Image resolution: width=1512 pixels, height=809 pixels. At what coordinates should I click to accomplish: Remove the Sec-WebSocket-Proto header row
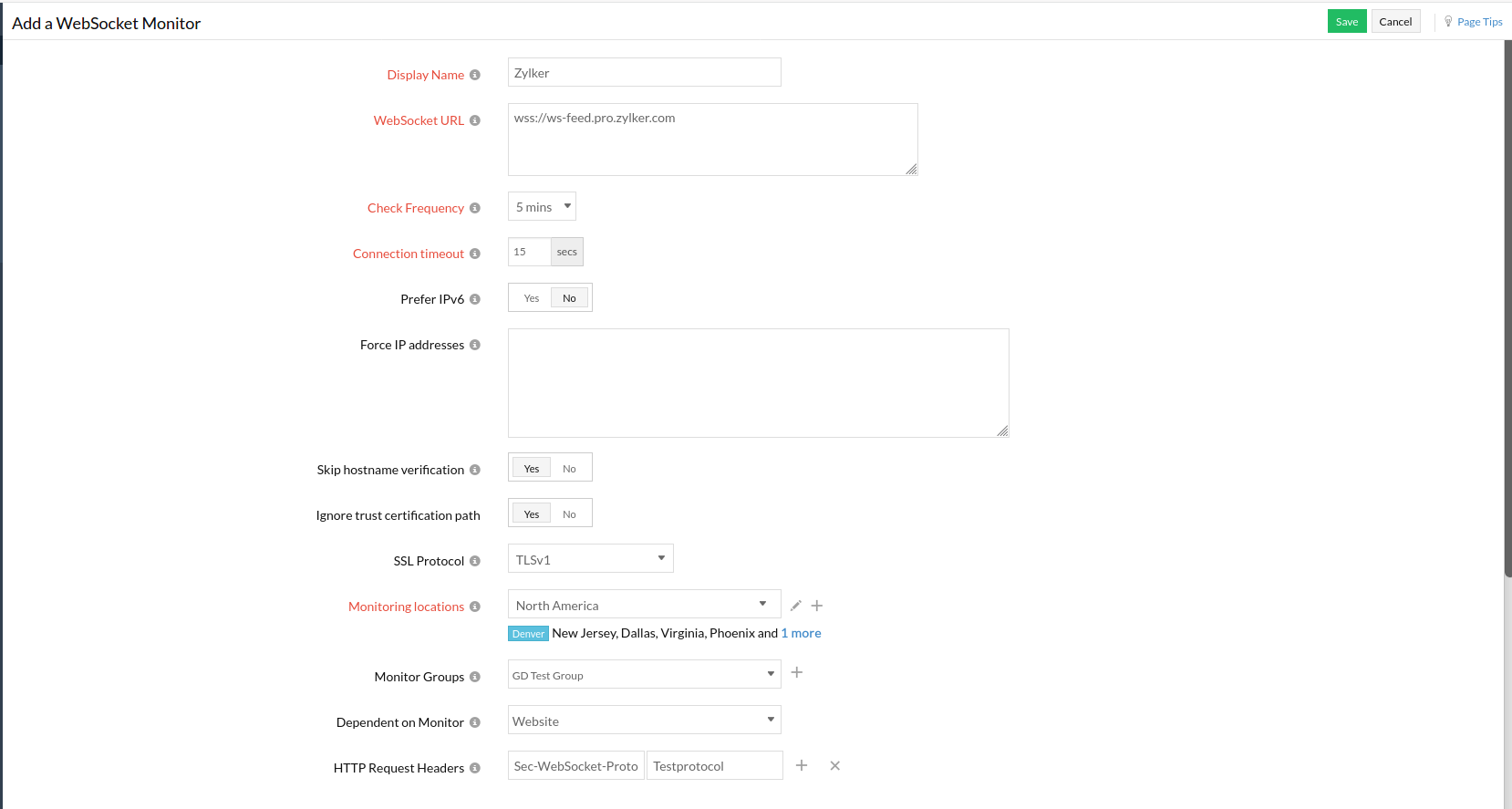tap(834, 766)
